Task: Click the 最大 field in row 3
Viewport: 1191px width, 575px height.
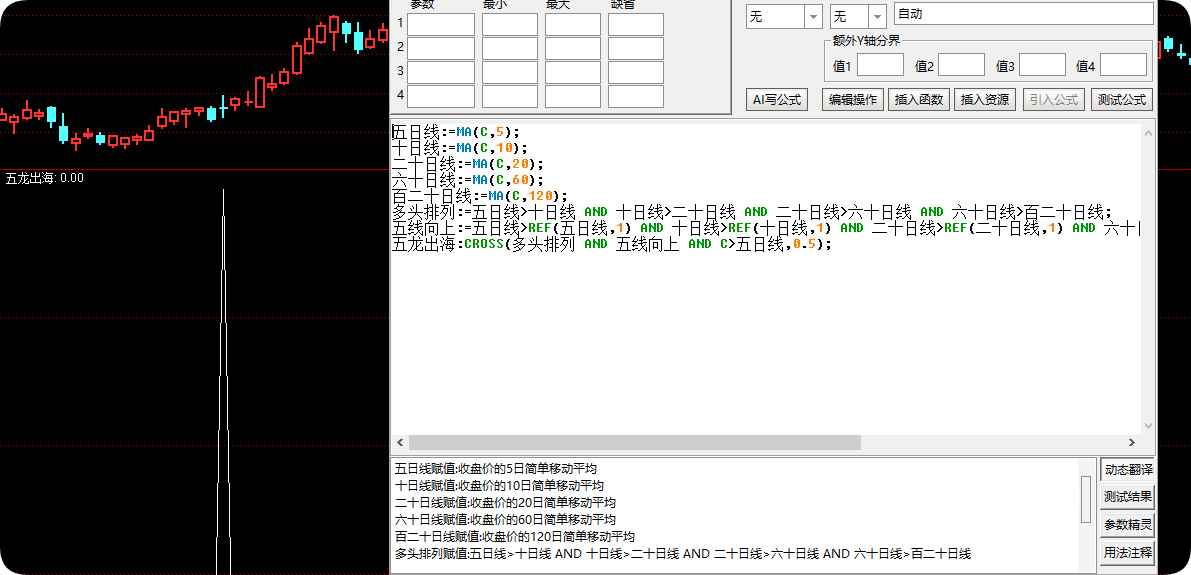Action: [573, 72]
